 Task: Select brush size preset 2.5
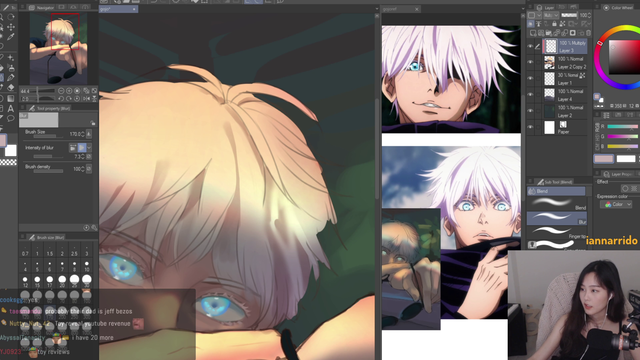click(74, 251)
